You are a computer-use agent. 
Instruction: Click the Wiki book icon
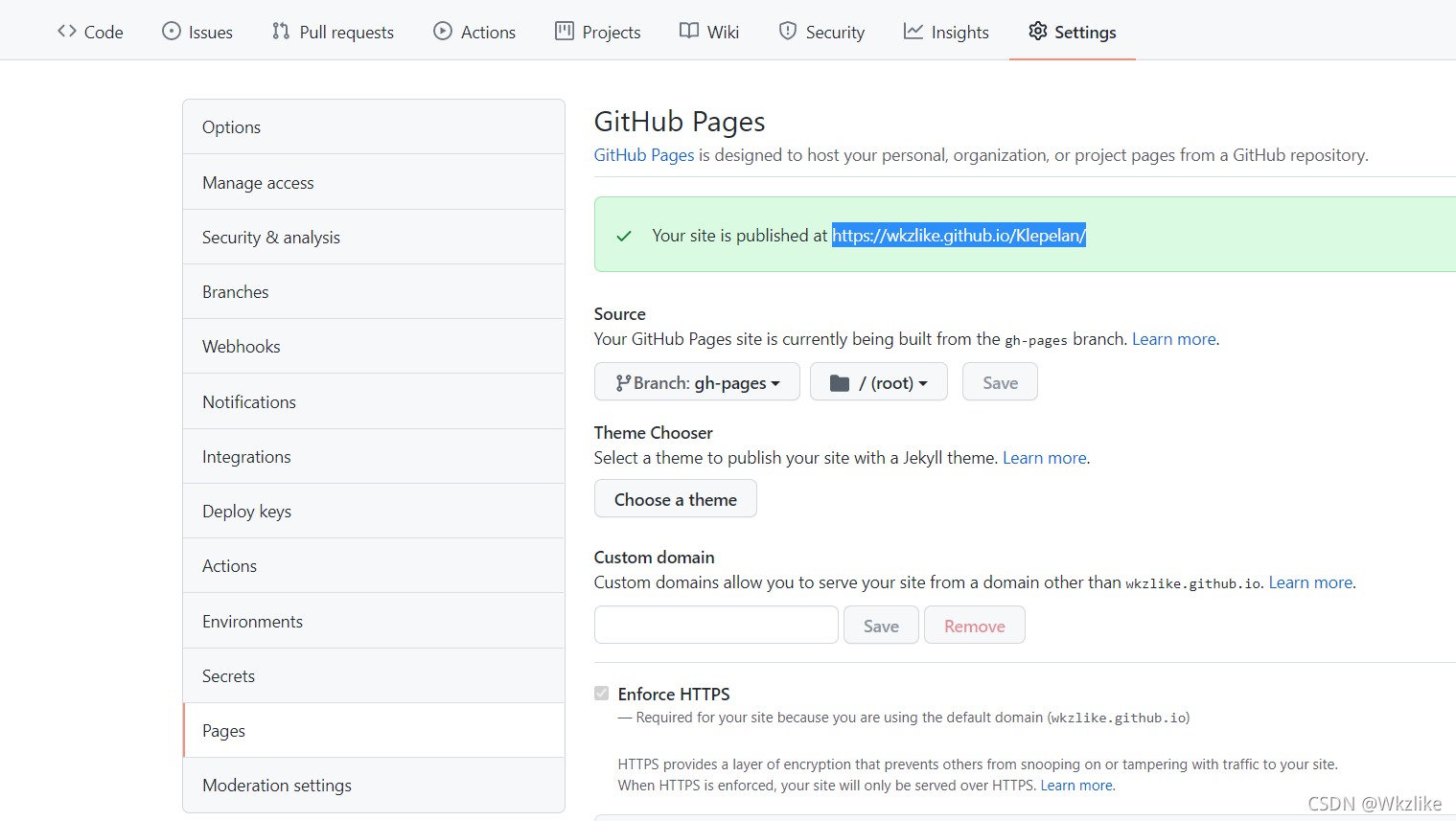pyautogui.click(x=689, y=31)
